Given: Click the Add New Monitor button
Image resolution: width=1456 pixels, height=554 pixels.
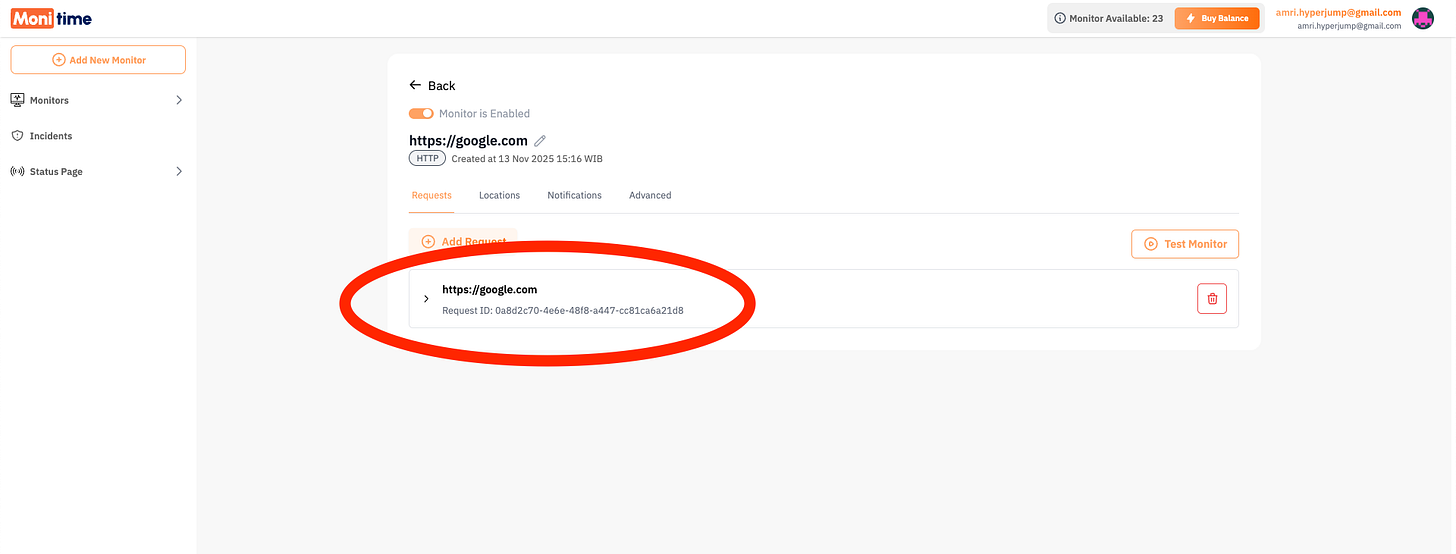Looking at the screenshot, I should (98, 60).
